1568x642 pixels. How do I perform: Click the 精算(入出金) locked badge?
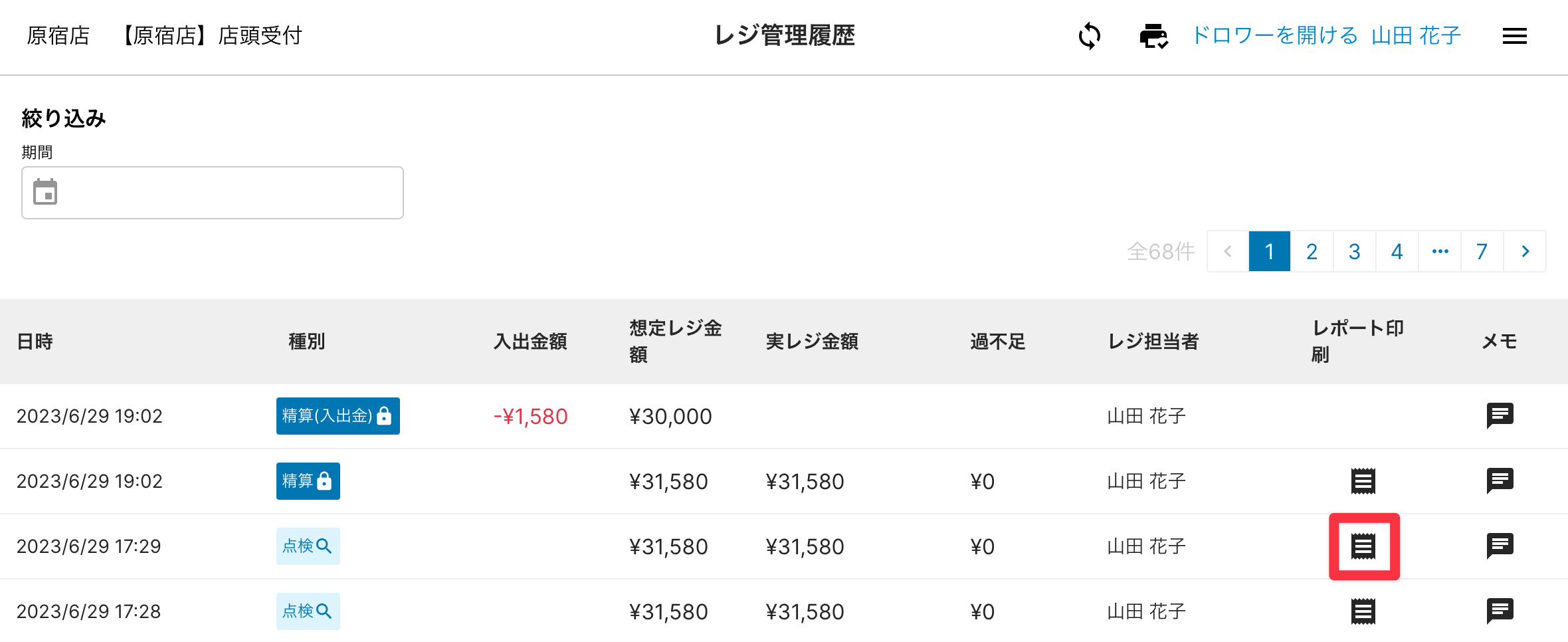338,416
